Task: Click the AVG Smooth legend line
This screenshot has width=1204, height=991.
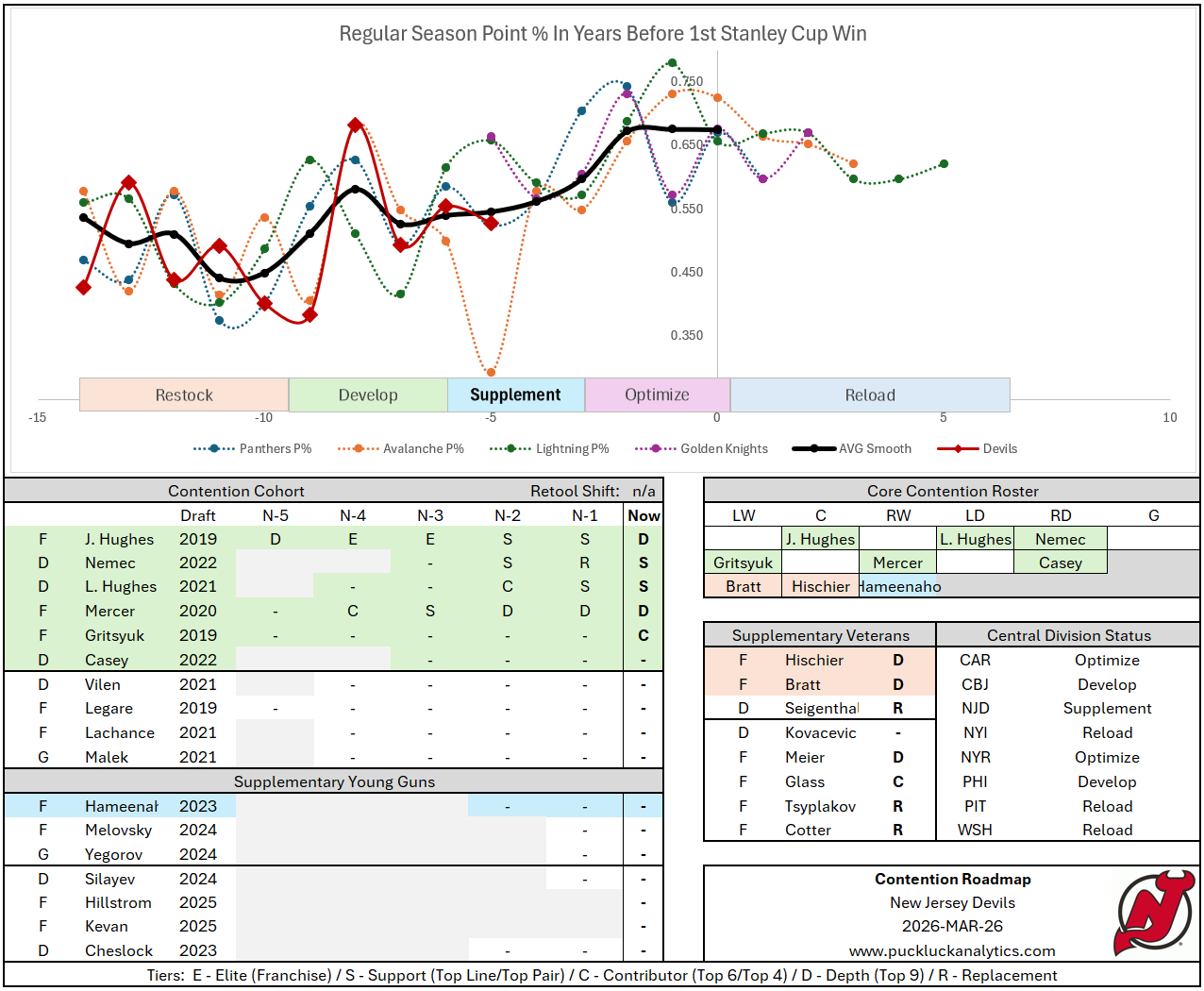Action: click(813, 449)
